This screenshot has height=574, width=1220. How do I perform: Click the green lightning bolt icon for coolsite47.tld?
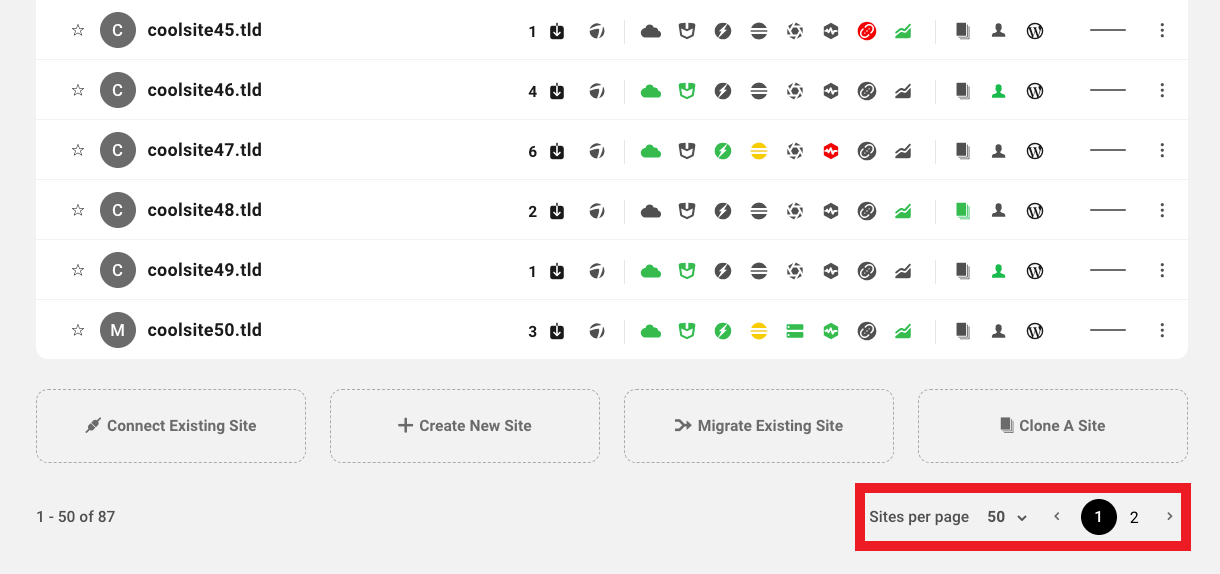[x=723, y=151]
